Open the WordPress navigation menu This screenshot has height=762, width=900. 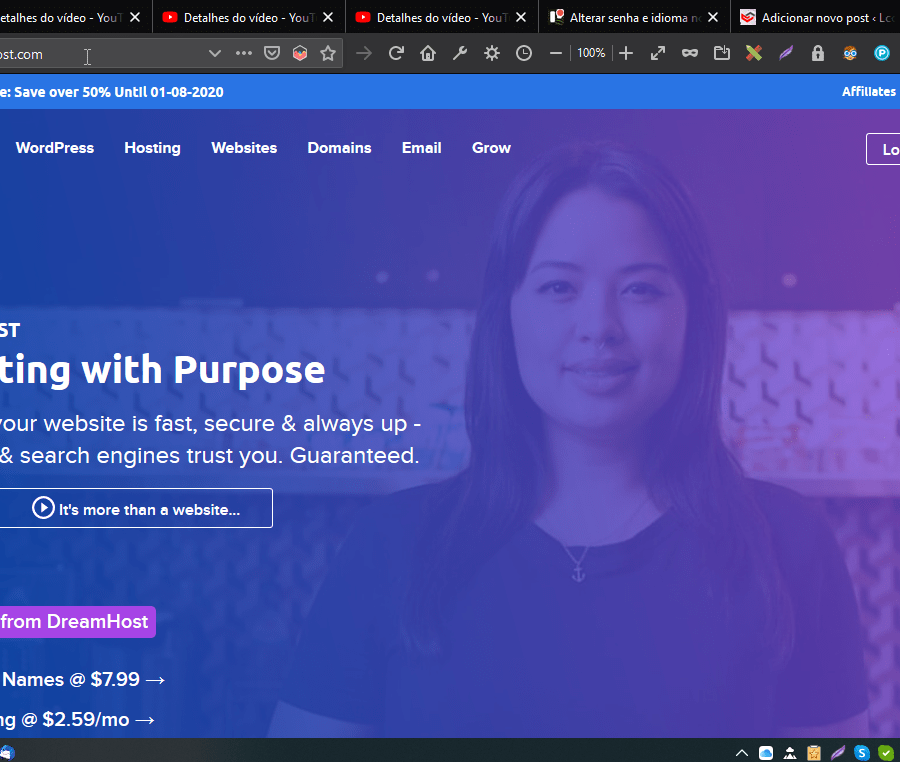[55, 148]
